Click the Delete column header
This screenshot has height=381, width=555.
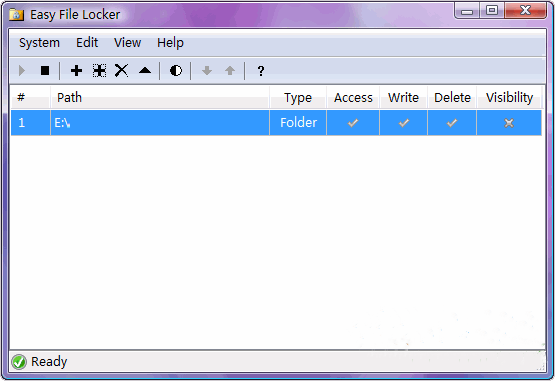pos(452,97)
